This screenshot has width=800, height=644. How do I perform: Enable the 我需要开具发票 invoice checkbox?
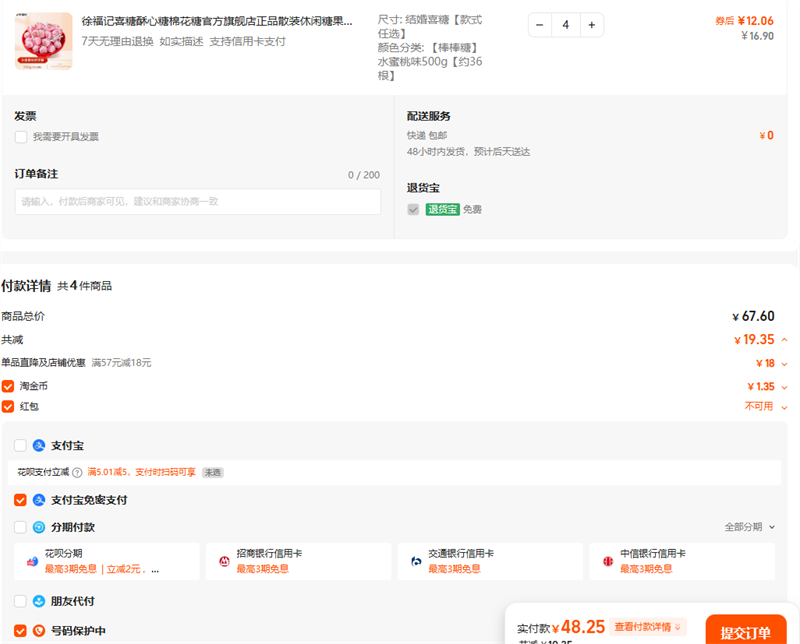tap(21, 137)
